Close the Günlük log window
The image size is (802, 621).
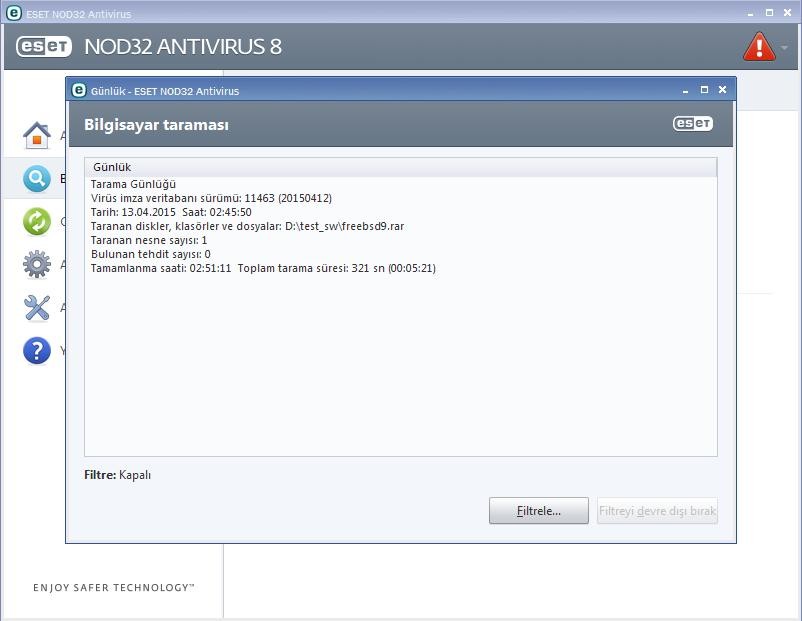(722, 90)
